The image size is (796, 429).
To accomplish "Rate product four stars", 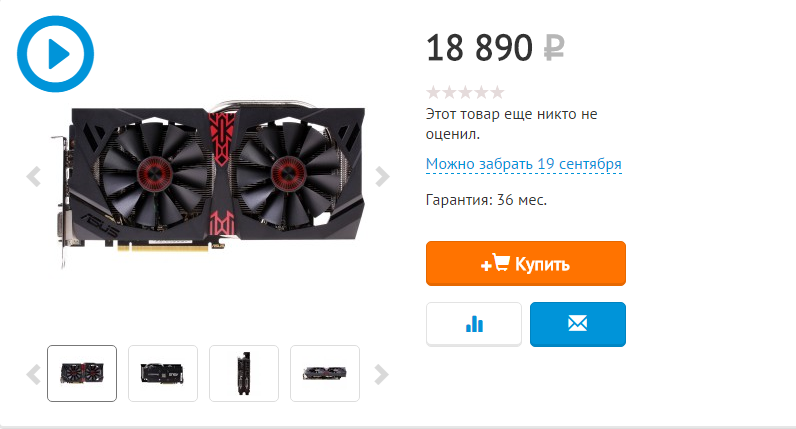I will tap(481, 92).
